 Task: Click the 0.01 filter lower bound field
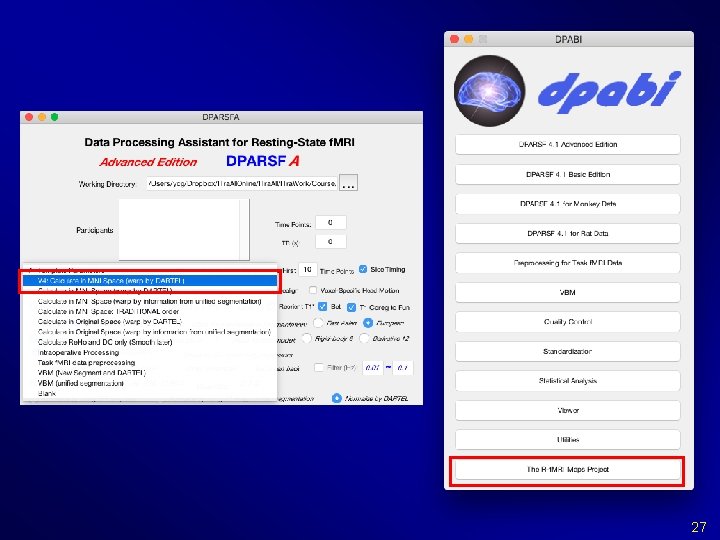click(372, 368)
